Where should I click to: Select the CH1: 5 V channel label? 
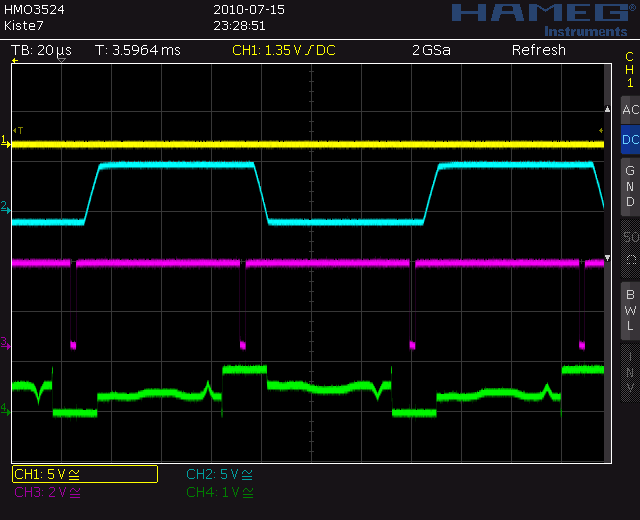85,474
